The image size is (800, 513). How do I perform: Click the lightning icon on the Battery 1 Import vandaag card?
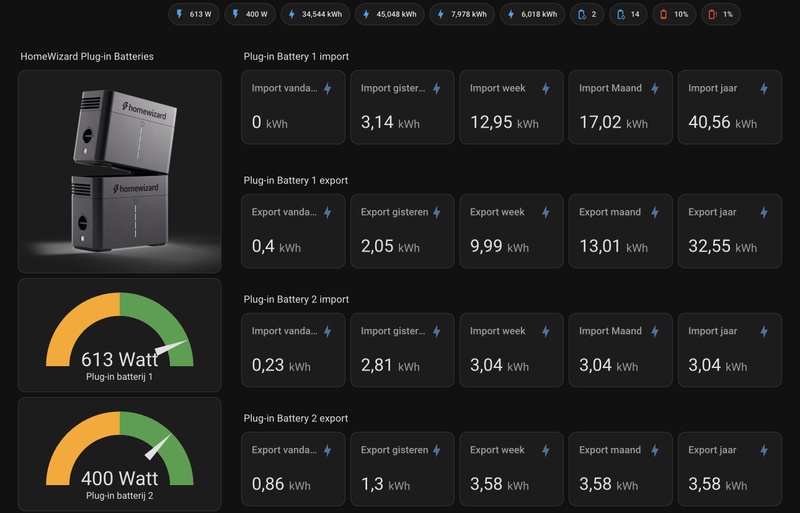point(328,89)
